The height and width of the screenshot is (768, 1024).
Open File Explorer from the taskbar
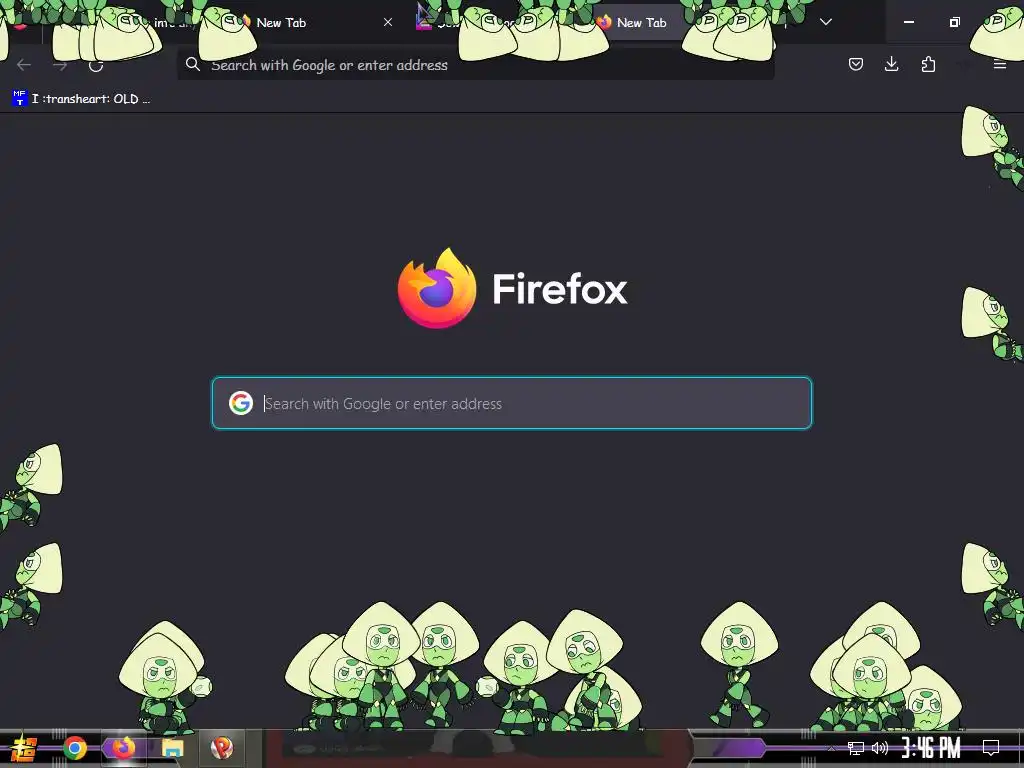coord(172,748)
